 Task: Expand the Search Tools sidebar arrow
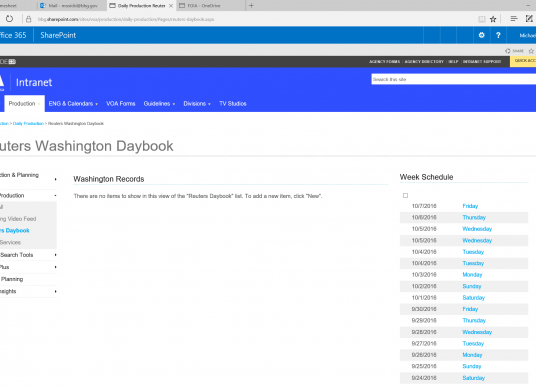pyautogui.click(x=55, y=255)
